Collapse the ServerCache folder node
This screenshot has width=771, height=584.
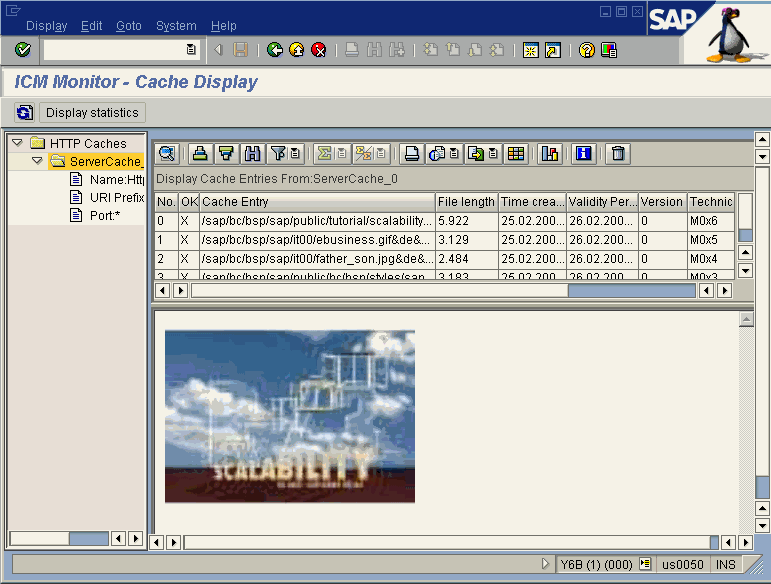coord(37,161)
